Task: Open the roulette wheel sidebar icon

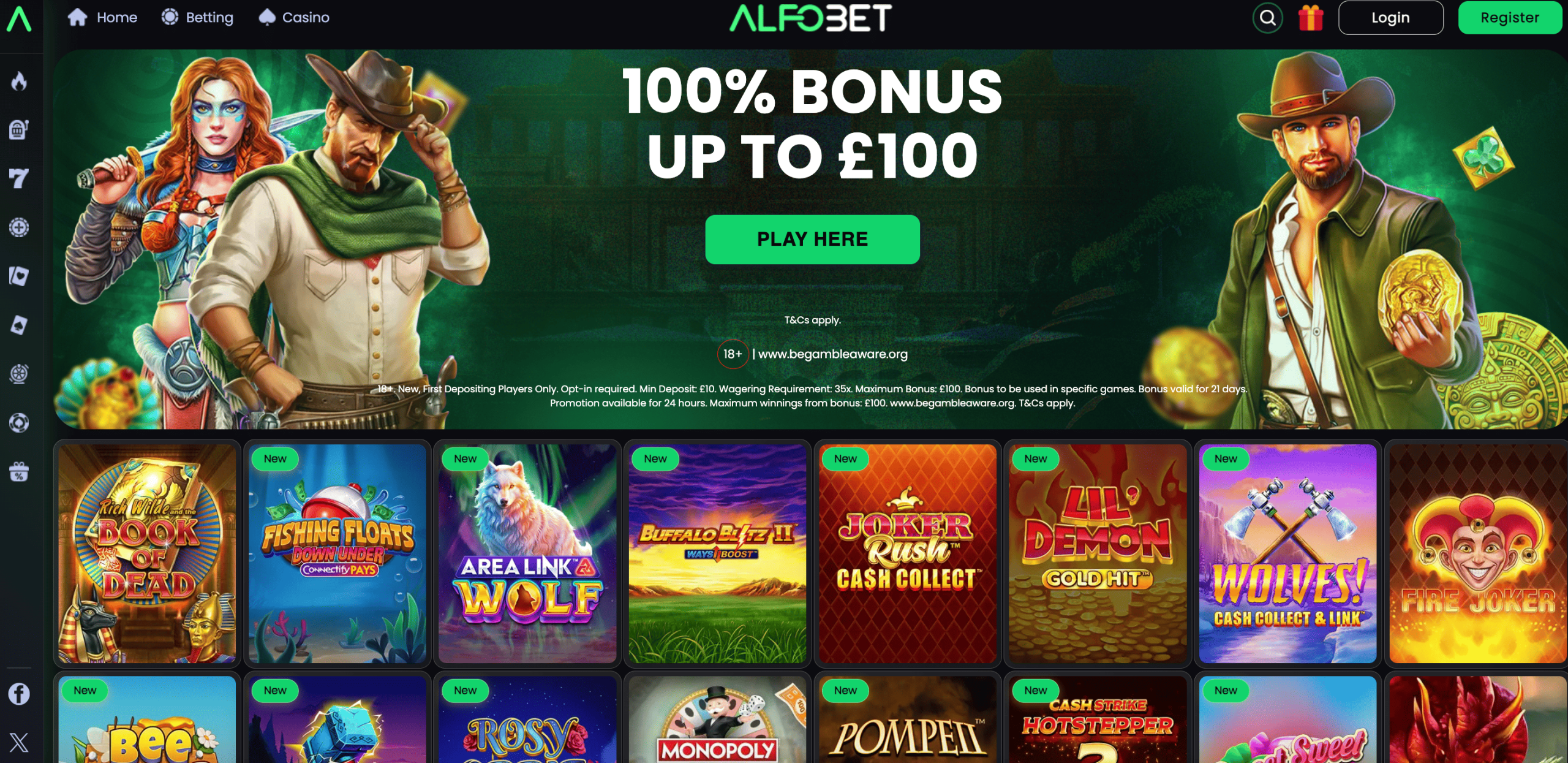Action: (x=19, y=374)
